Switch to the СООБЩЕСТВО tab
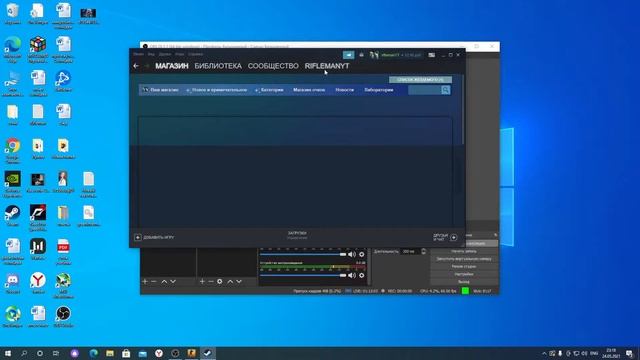 273,66
